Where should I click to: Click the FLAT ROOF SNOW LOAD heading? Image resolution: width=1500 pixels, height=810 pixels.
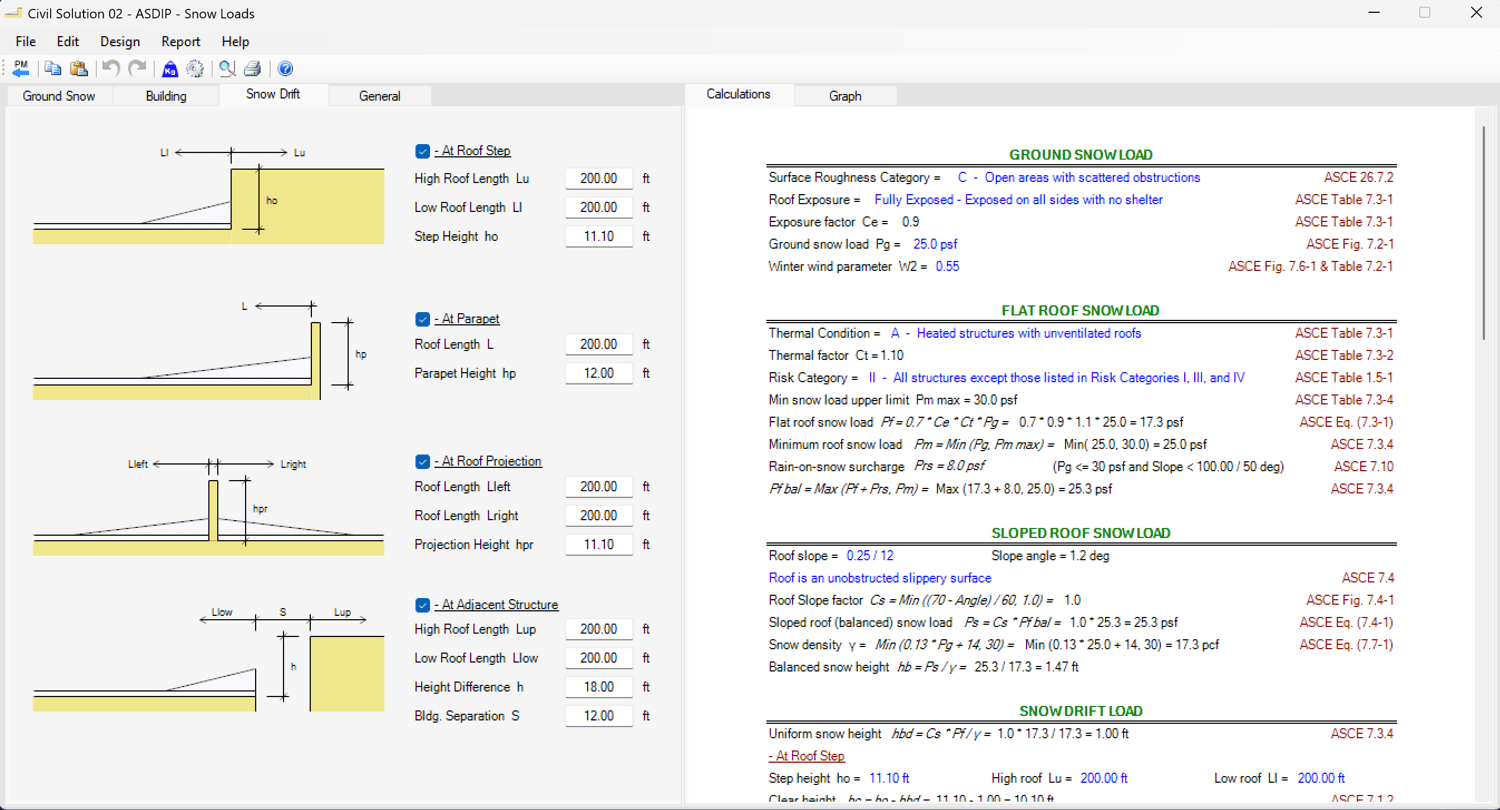pyautogui.click(x=1081, y=311)
